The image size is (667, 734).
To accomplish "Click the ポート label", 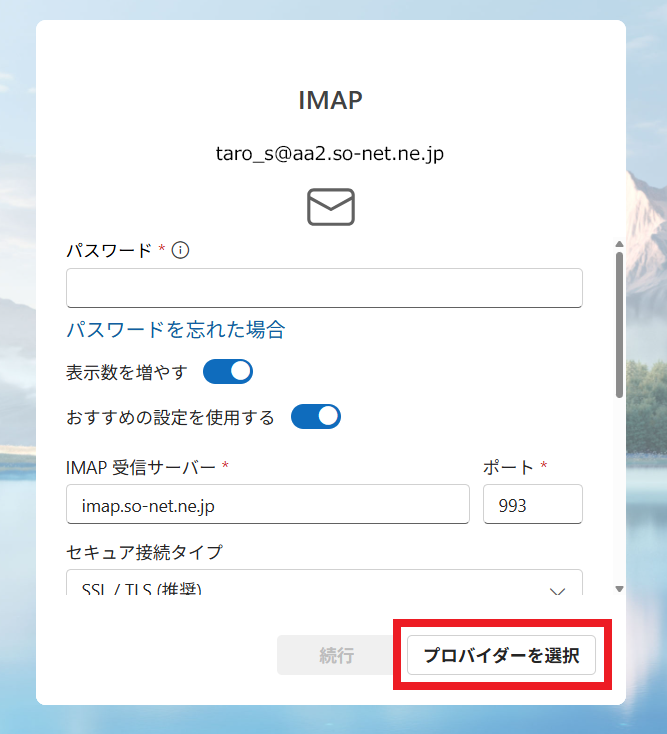I will [x=509, y=467].
